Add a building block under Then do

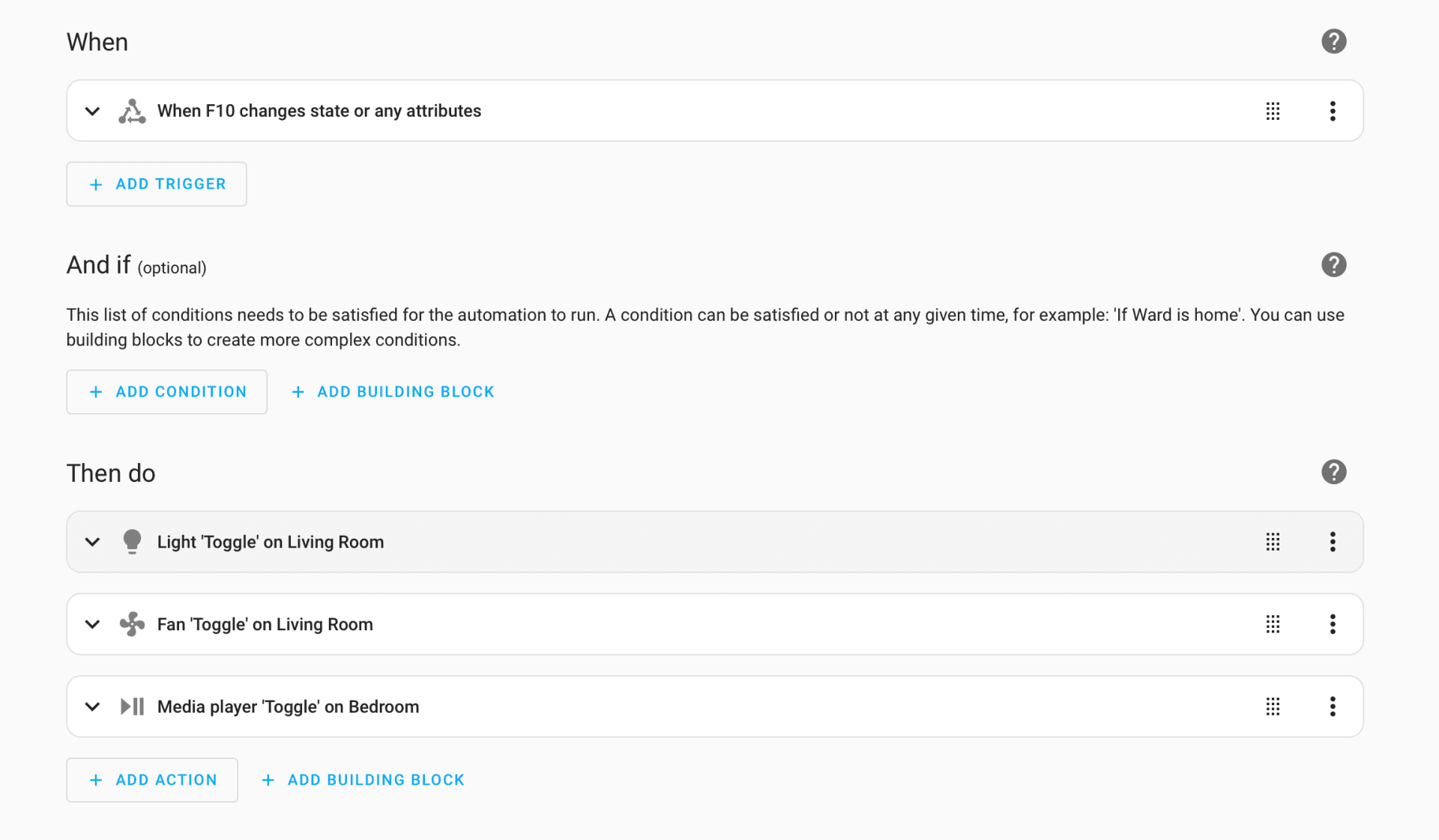tap(363, 780)
